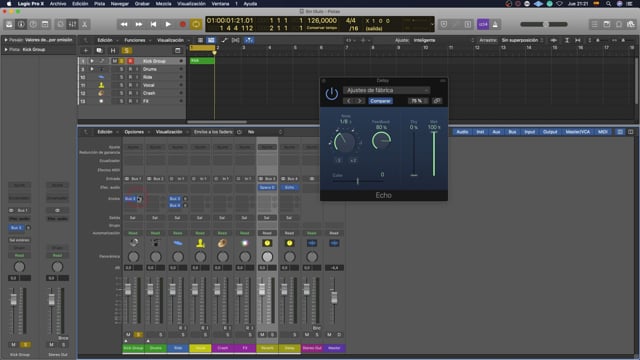Expand the Drums track stack
This screenshot has height=360, width=640.
tap(92, 69)
